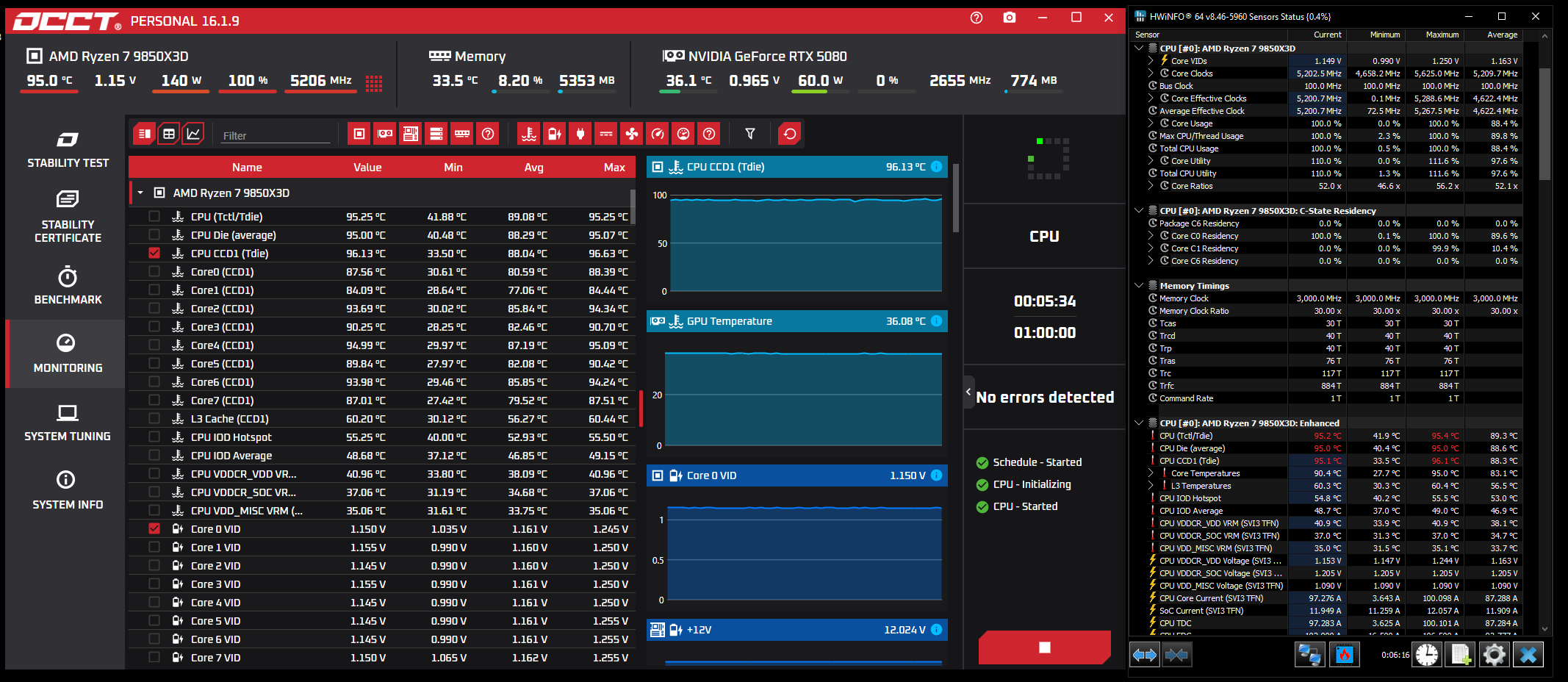
Task: Open HWiNFO remote network monitoring icon
Action: 1309,654
